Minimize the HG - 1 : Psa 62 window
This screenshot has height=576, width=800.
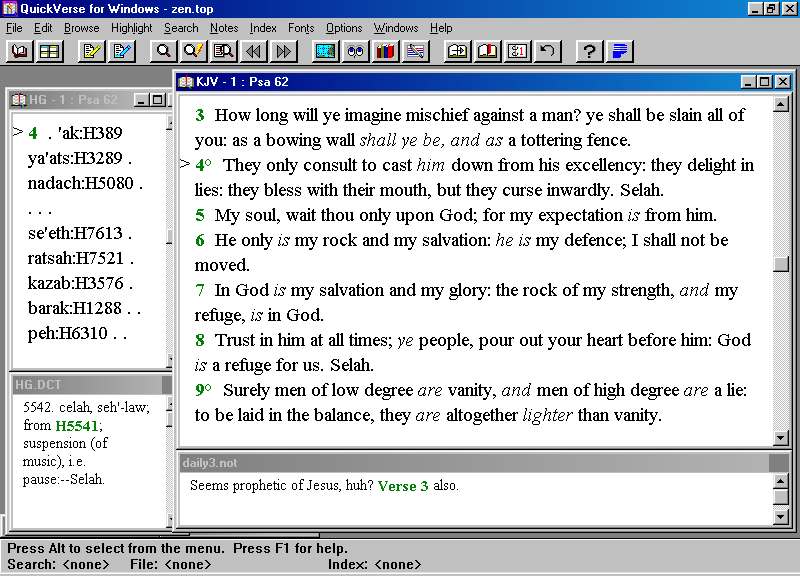pos(142,100)
